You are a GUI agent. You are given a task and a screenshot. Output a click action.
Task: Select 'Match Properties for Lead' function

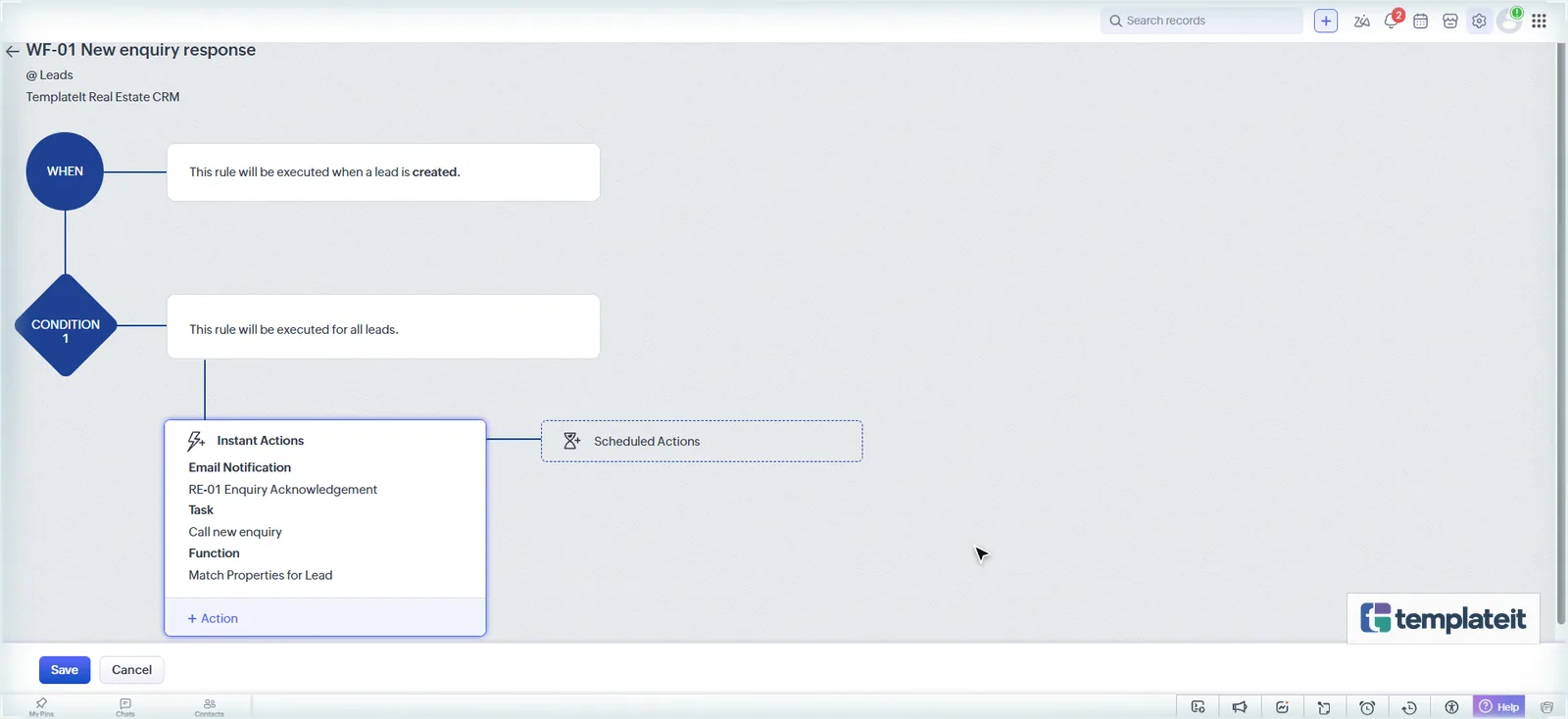261,575
